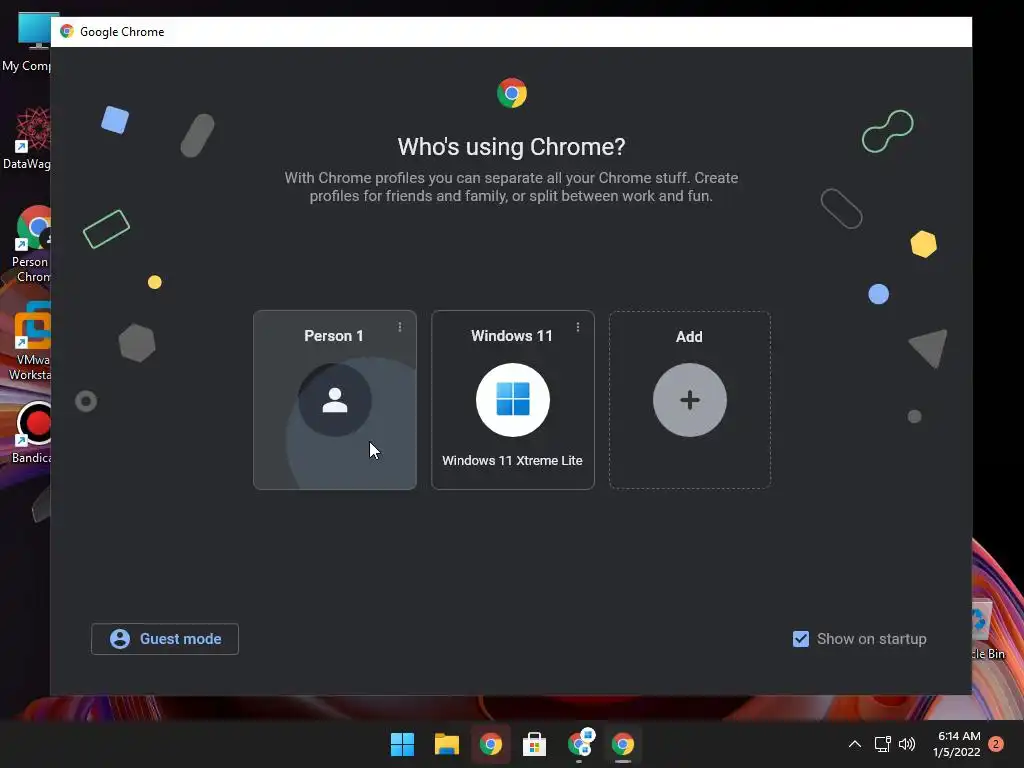Open Person 1 more-options menu

(400, 327)
